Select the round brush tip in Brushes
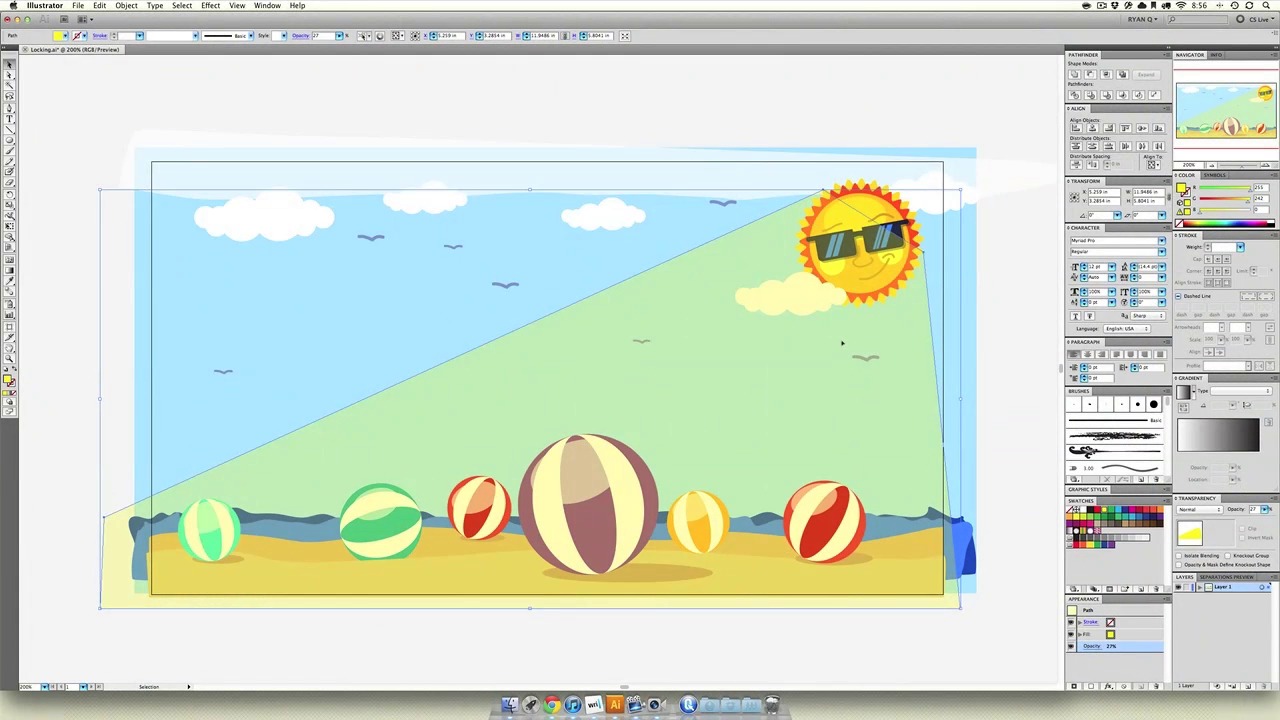Screen dimensions: 1280x720 [x=1153, y=404]
